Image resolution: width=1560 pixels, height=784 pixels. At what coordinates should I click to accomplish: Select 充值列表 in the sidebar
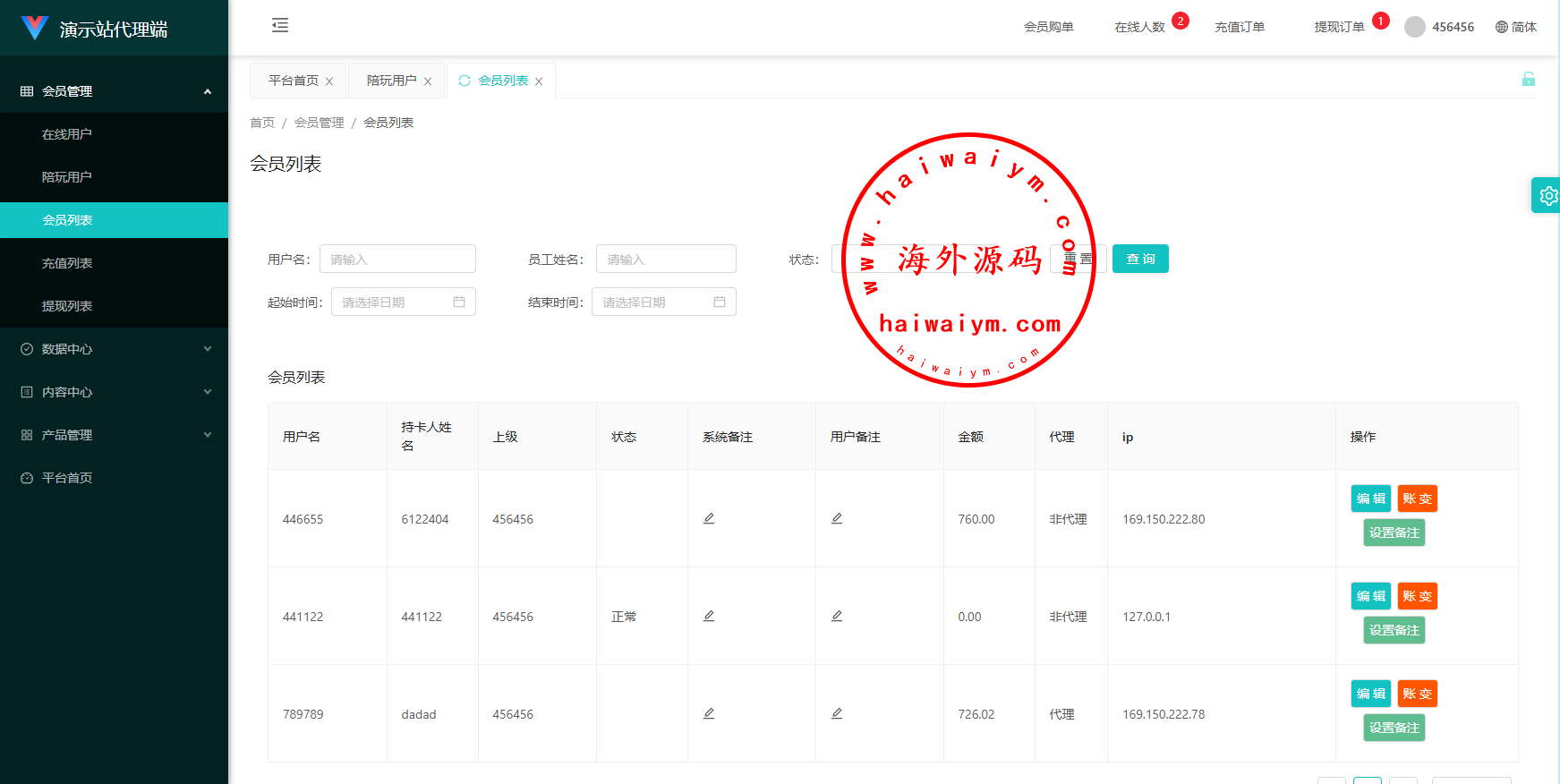click(67, 263)
